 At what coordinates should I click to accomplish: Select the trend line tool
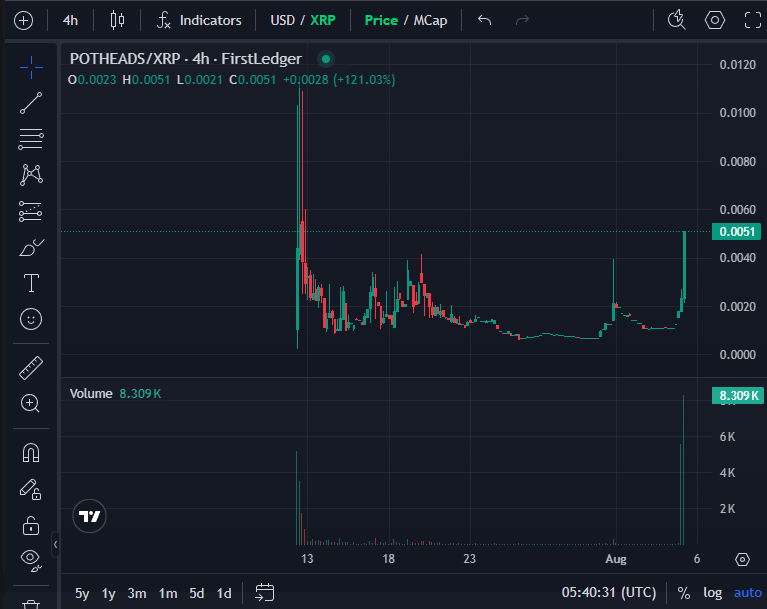tap(31, 103)
